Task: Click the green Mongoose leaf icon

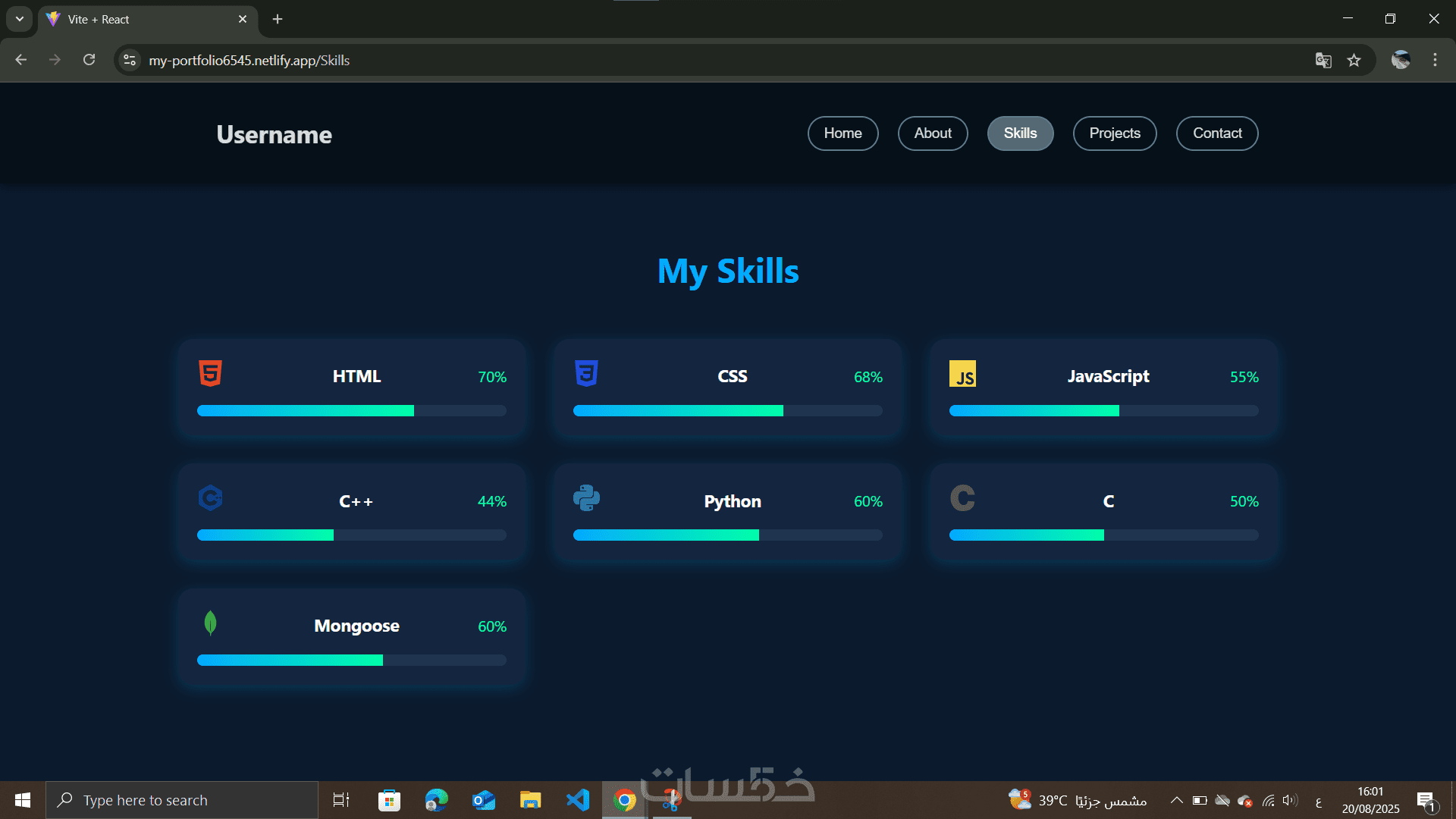Action: [210, 623]
